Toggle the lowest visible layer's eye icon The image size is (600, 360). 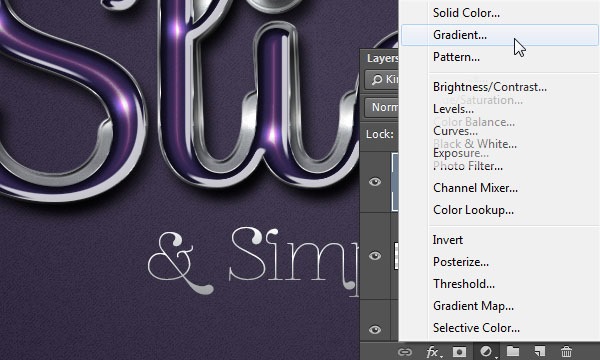tap(375, 329)
